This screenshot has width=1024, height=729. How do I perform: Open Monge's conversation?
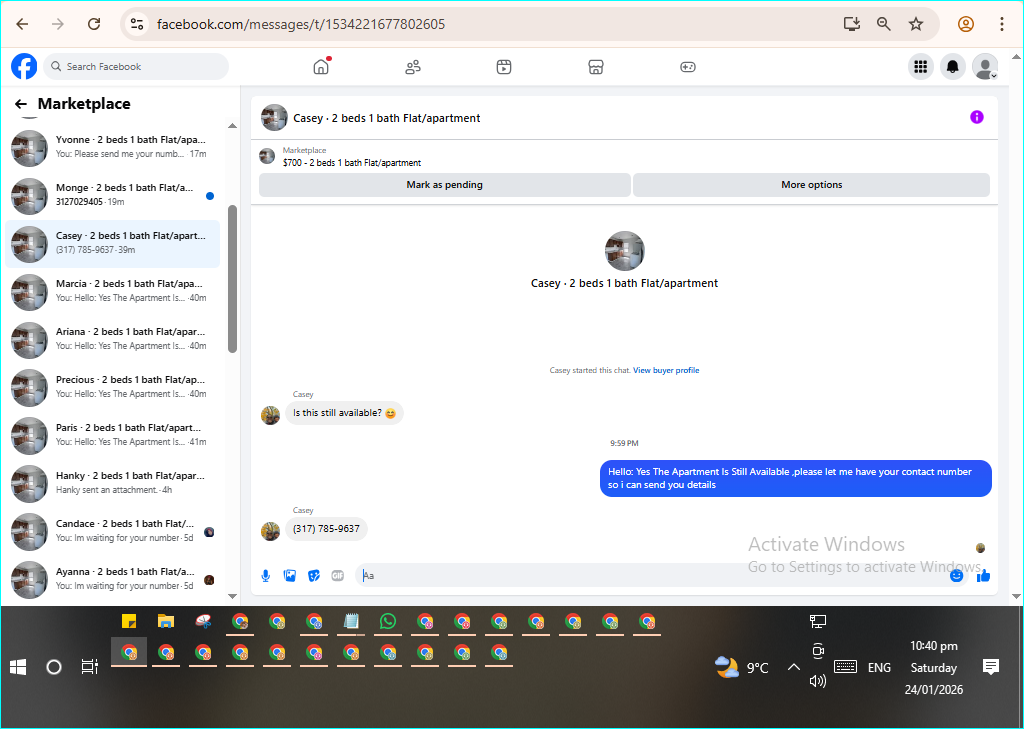coord(112,195)
